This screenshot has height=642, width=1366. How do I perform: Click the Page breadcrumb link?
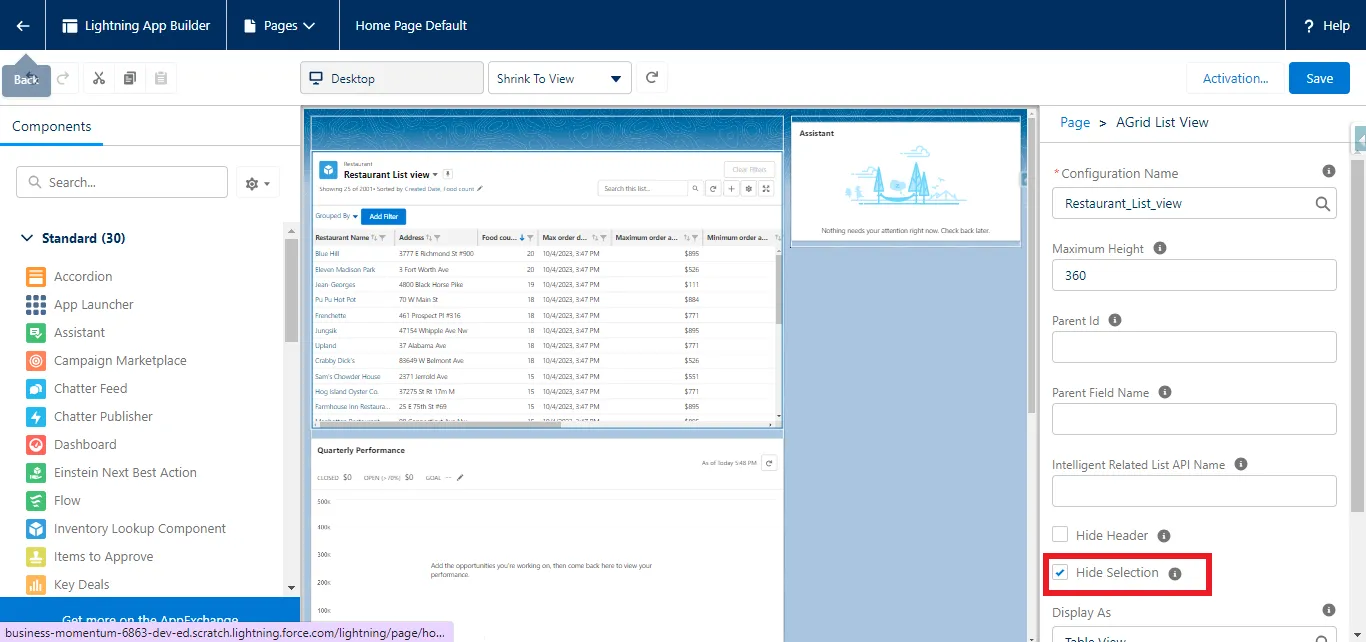coord(1075,122)
